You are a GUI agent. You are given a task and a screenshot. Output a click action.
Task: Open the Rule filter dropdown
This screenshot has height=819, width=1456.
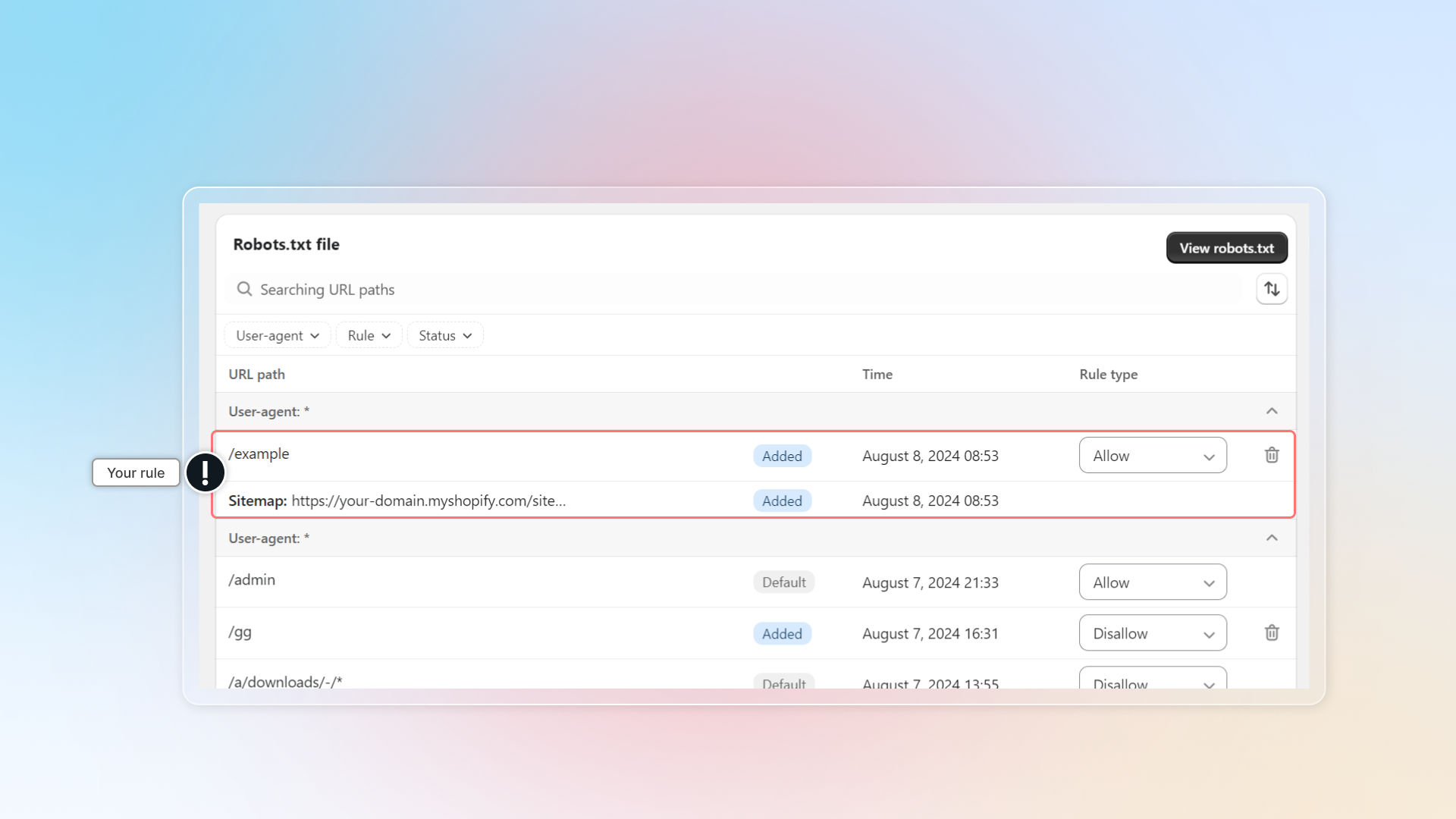[369, 335]
